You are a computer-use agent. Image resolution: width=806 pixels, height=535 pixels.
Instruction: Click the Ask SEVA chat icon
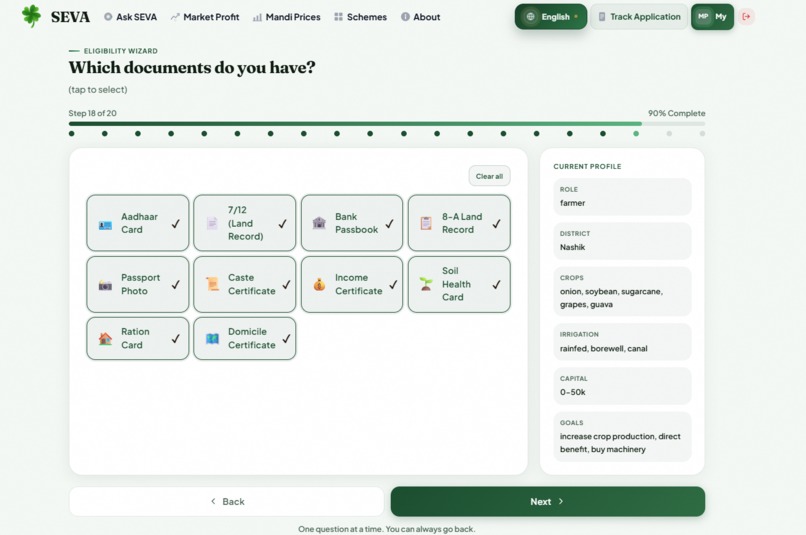pos(108,17)
